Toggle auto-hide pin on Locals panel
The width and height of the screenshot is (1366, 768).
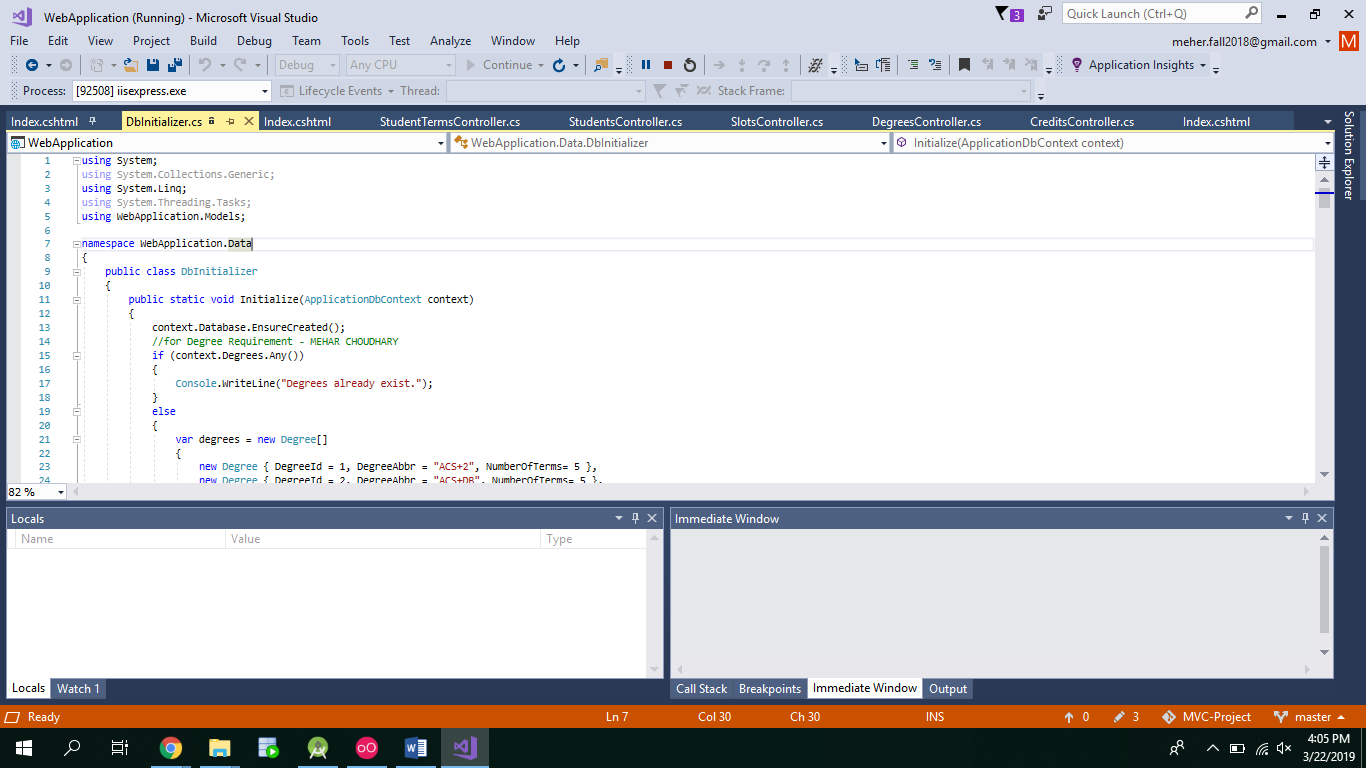click(635, 518)
